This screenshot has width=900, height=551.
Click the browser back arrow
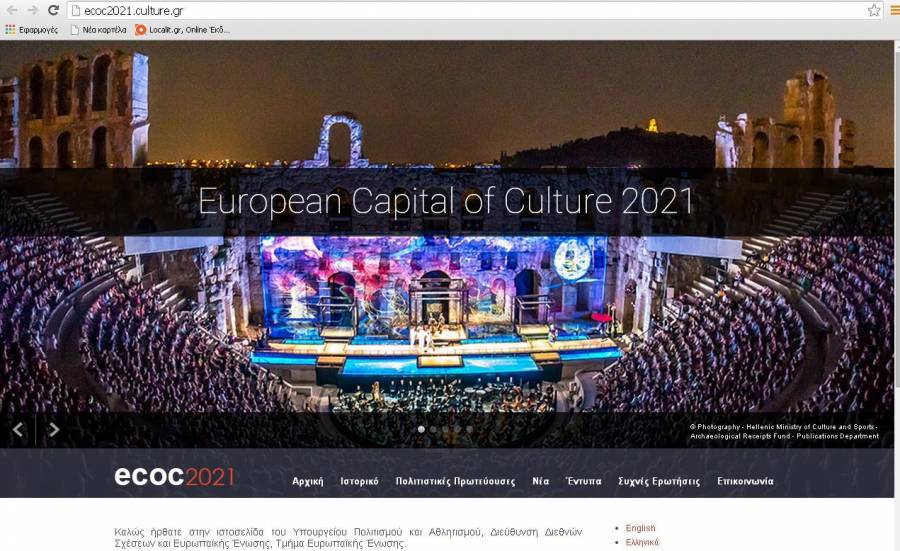click(x=12, y=10)
